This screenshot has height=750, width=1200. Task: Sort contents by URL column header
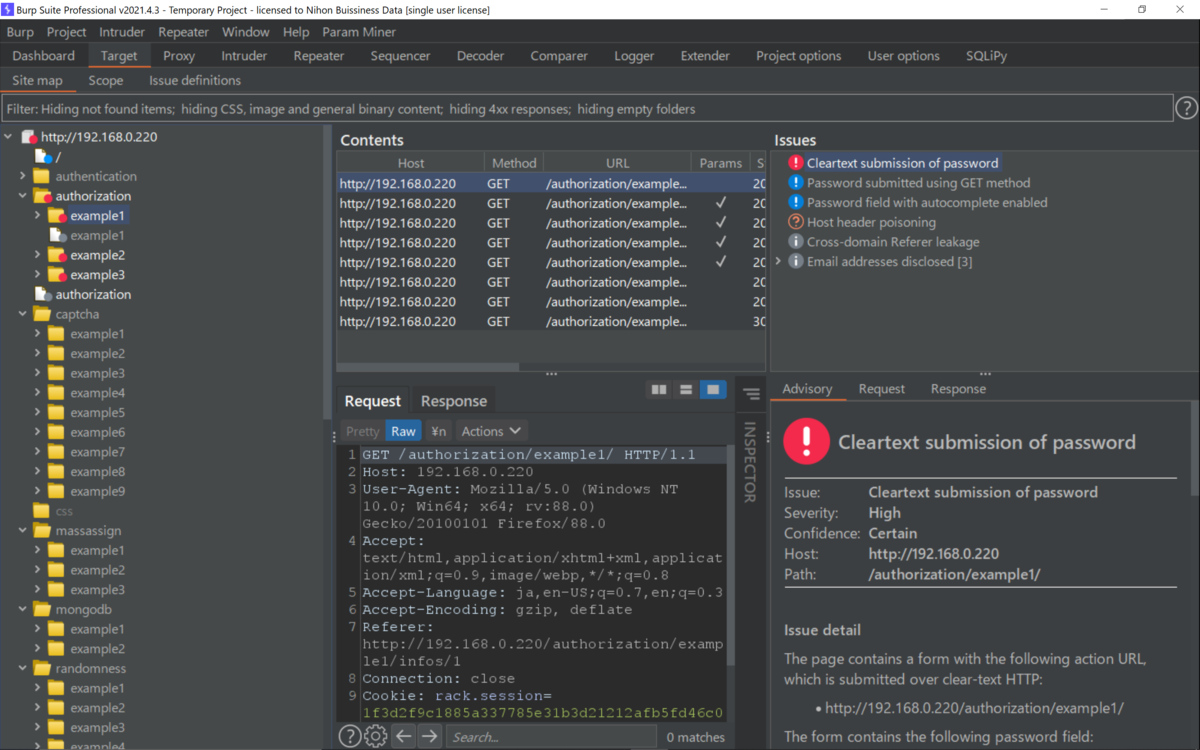point(617,163)
